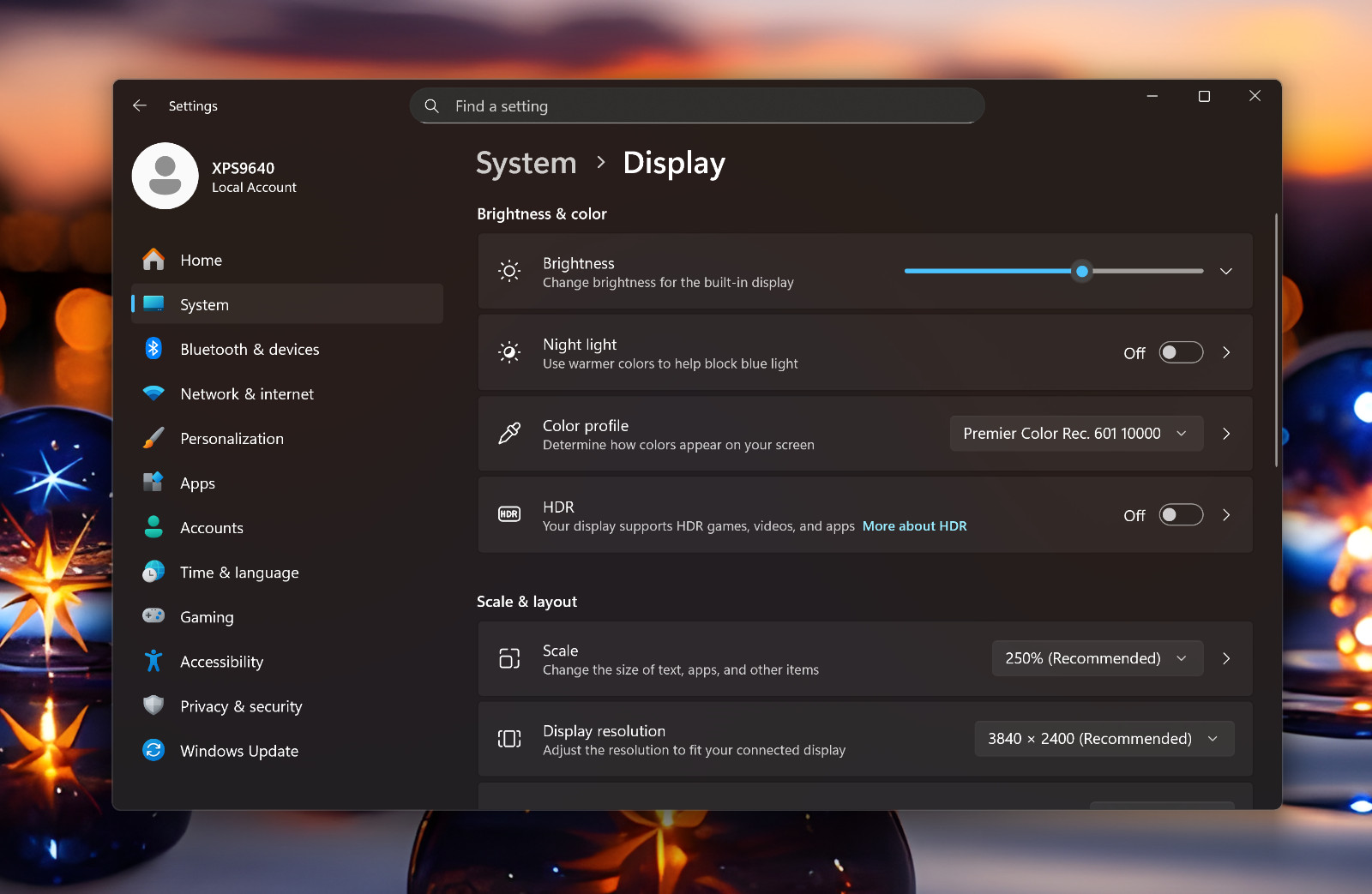Click System in the breadcrumb

pyautogui.click(x=527, y=163)
